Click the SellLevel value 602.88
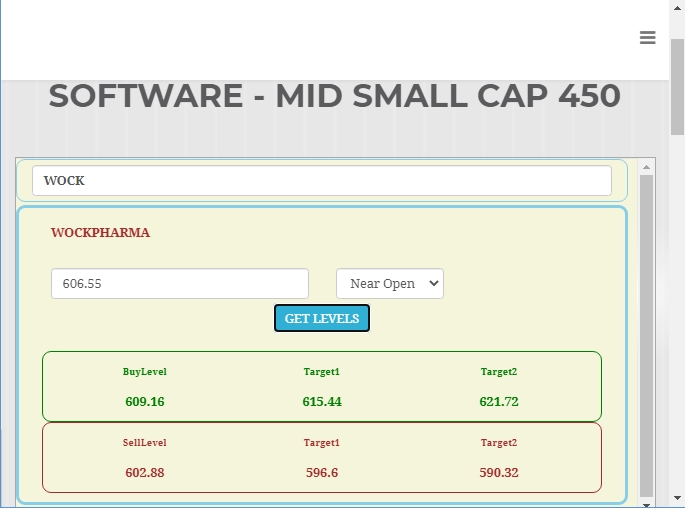Screen dimensions: 685x508 coord(145,473)
